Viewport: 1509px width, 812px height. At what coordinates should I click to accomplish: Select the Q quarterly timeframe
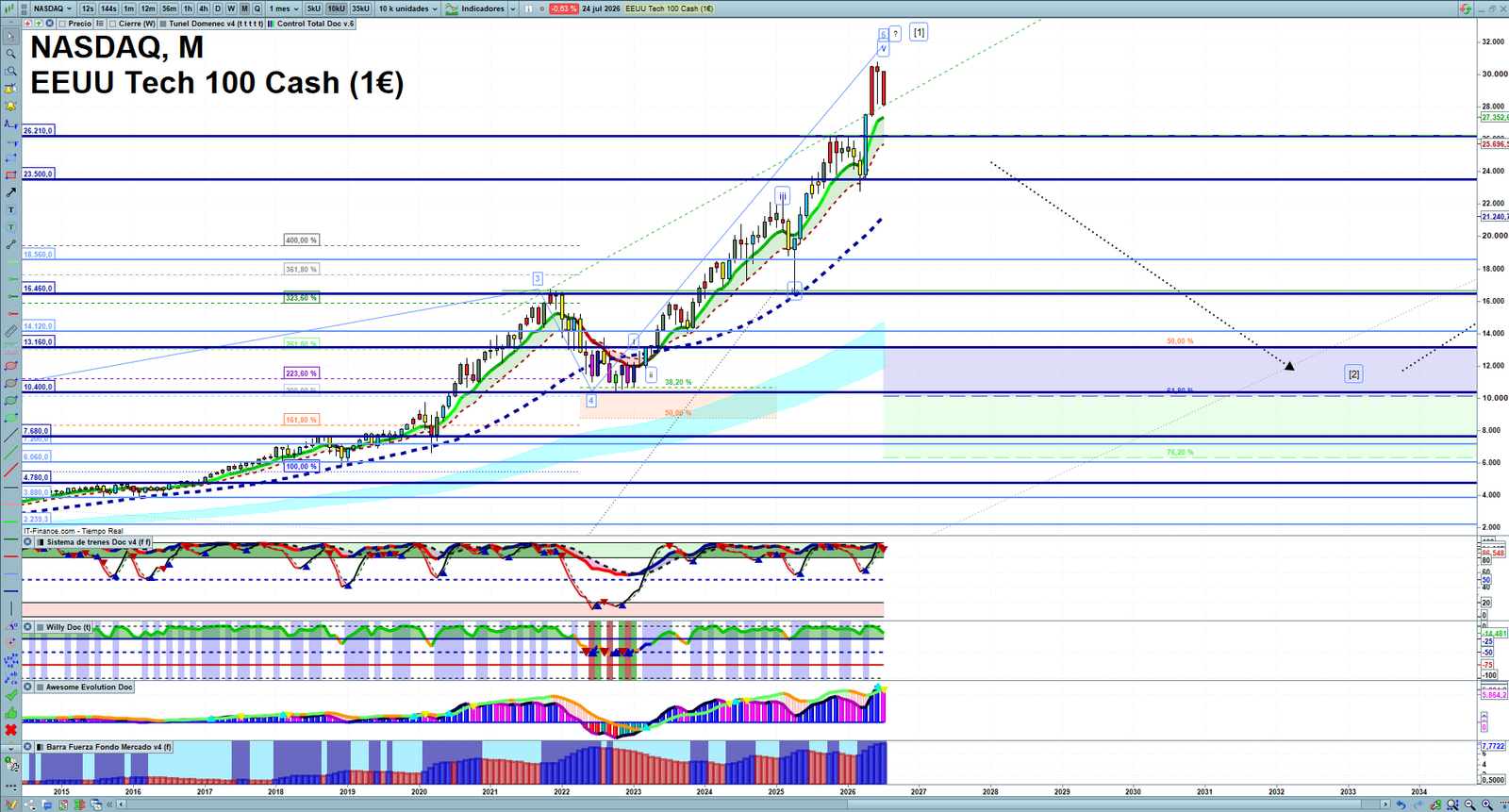257,8
